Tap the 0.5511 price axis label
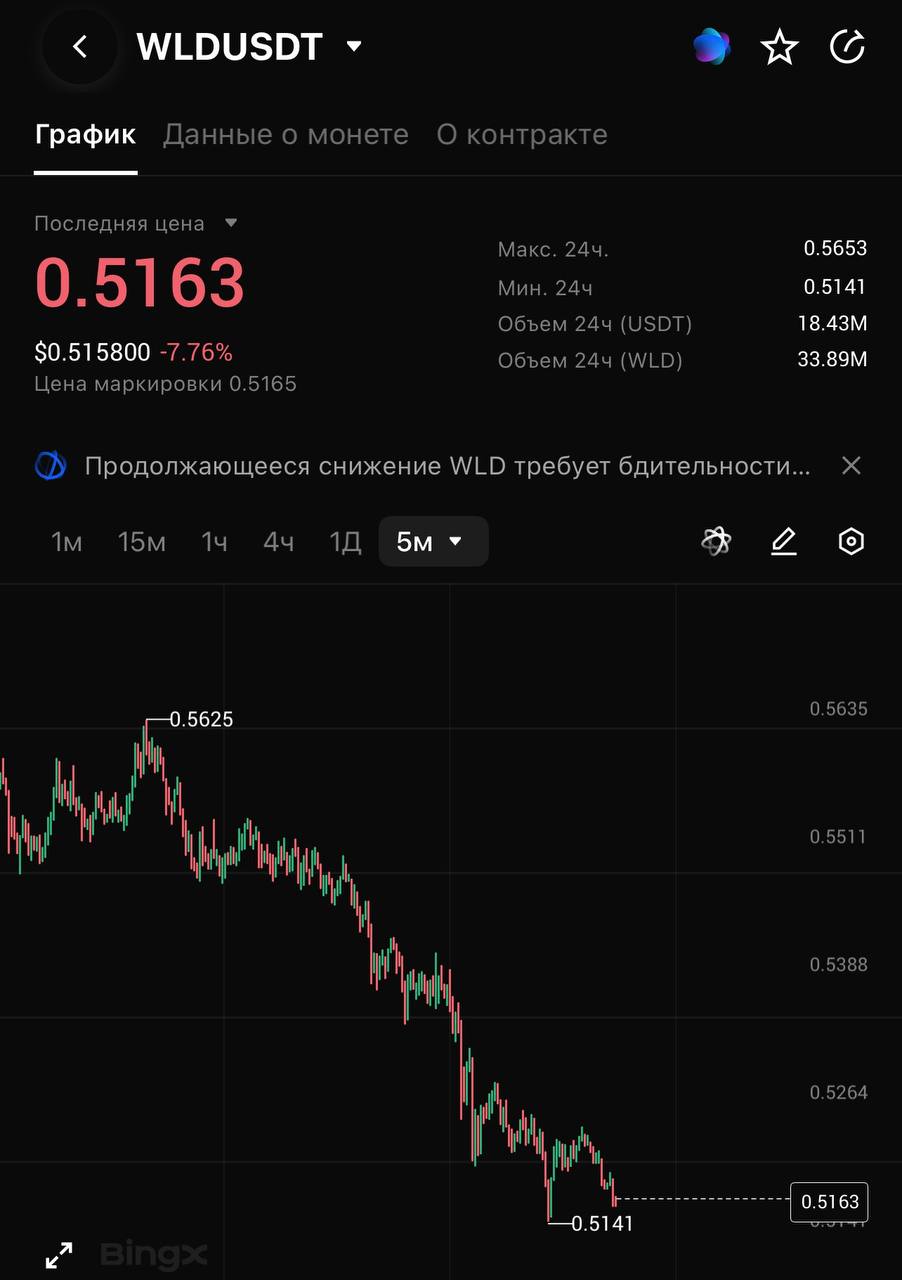 [838, 837]
